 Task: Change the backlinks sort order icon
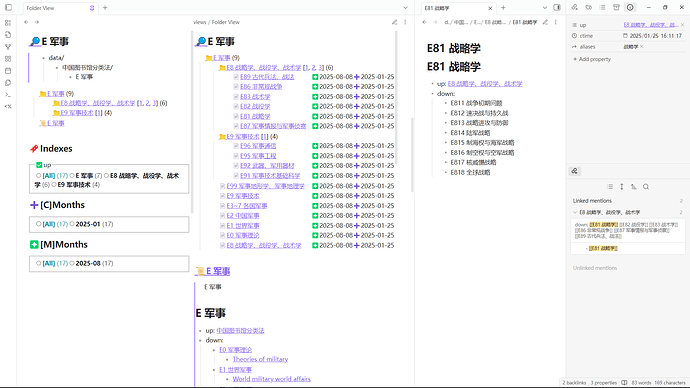[x=634, y=187]
